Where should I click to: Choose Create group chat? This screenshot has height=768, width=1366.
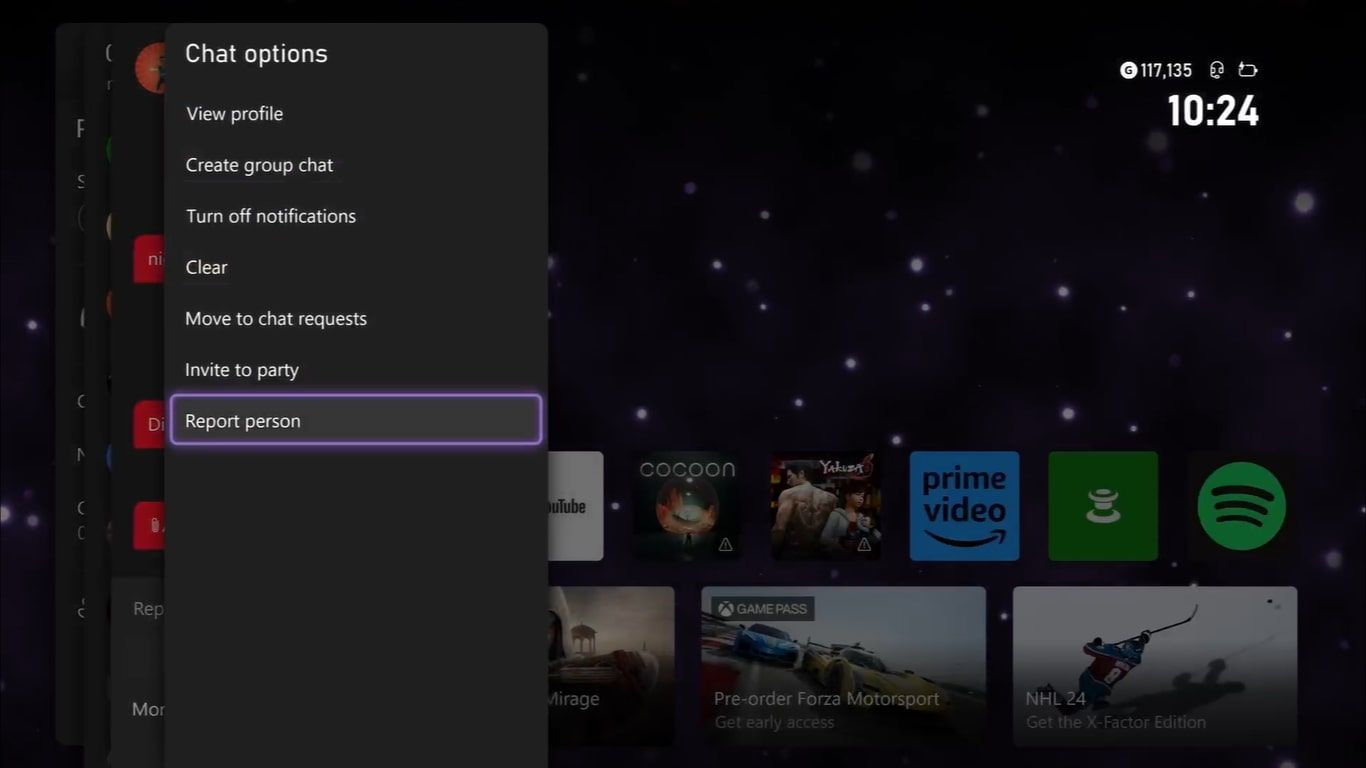260,165
